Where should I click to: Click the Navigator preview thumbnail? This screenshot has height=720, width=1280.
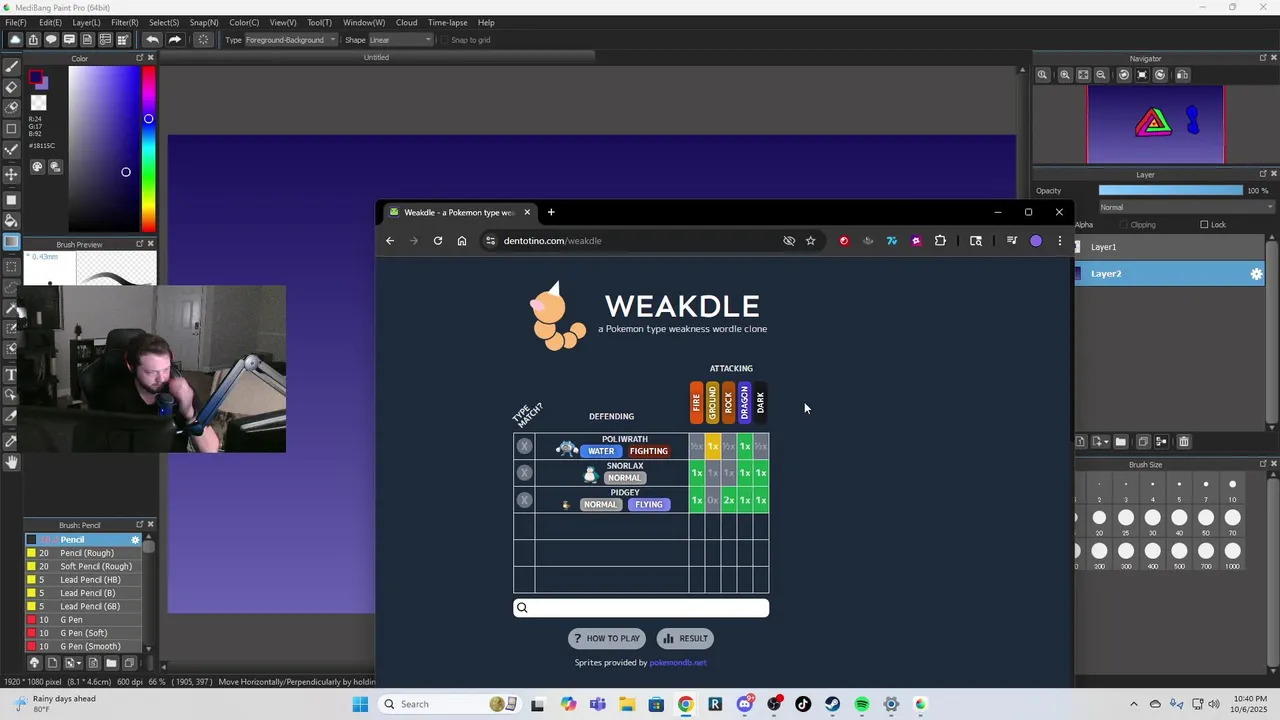tap(1155, 124)
